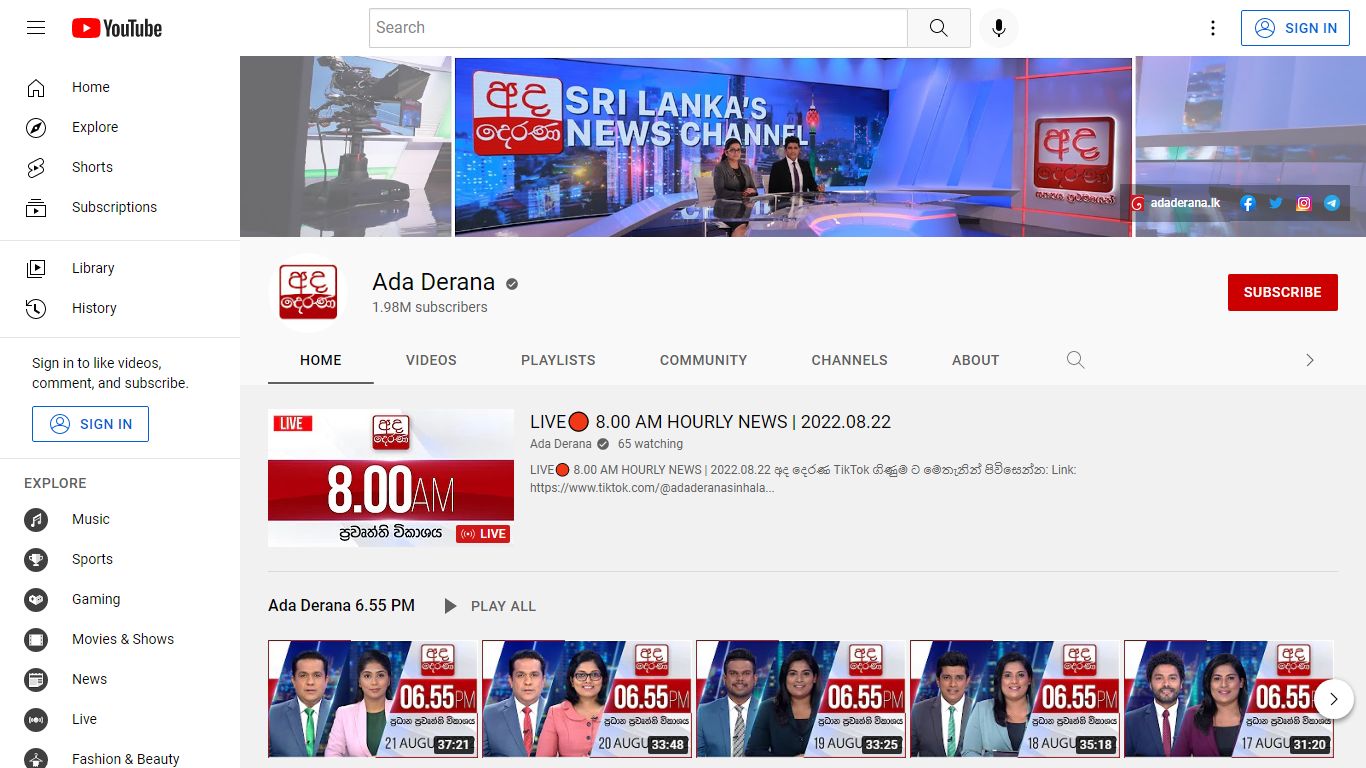Switch to the CHANNELS tab

[849, 360]
